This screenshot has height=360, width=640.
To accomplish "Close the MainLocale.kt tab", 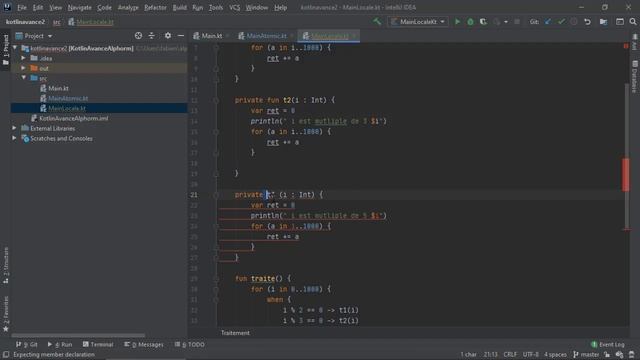I will (354, 36).
